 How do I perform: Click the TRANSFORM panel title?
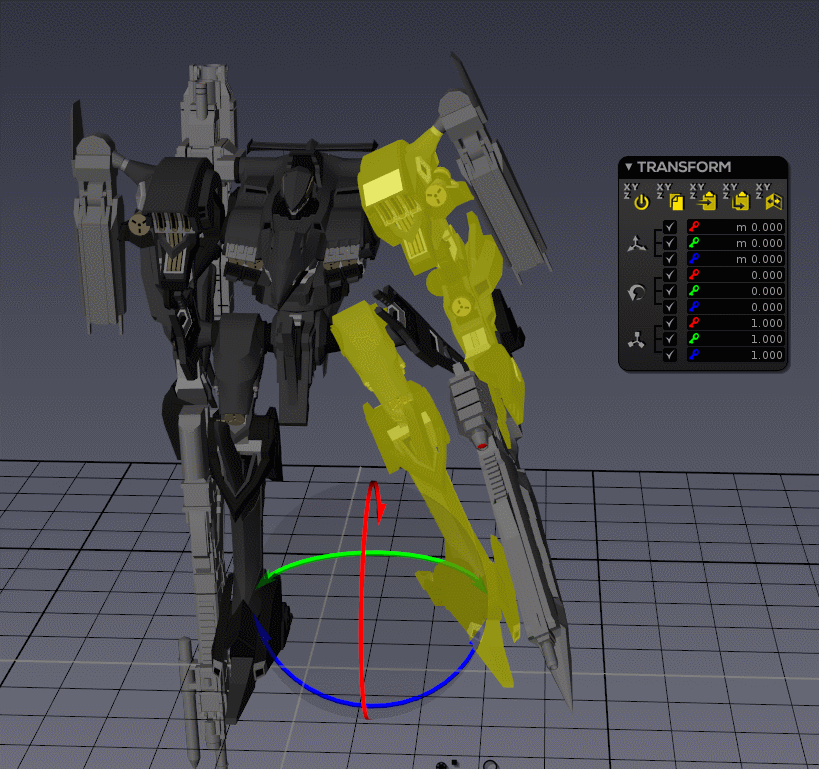[x=684, y=167]
